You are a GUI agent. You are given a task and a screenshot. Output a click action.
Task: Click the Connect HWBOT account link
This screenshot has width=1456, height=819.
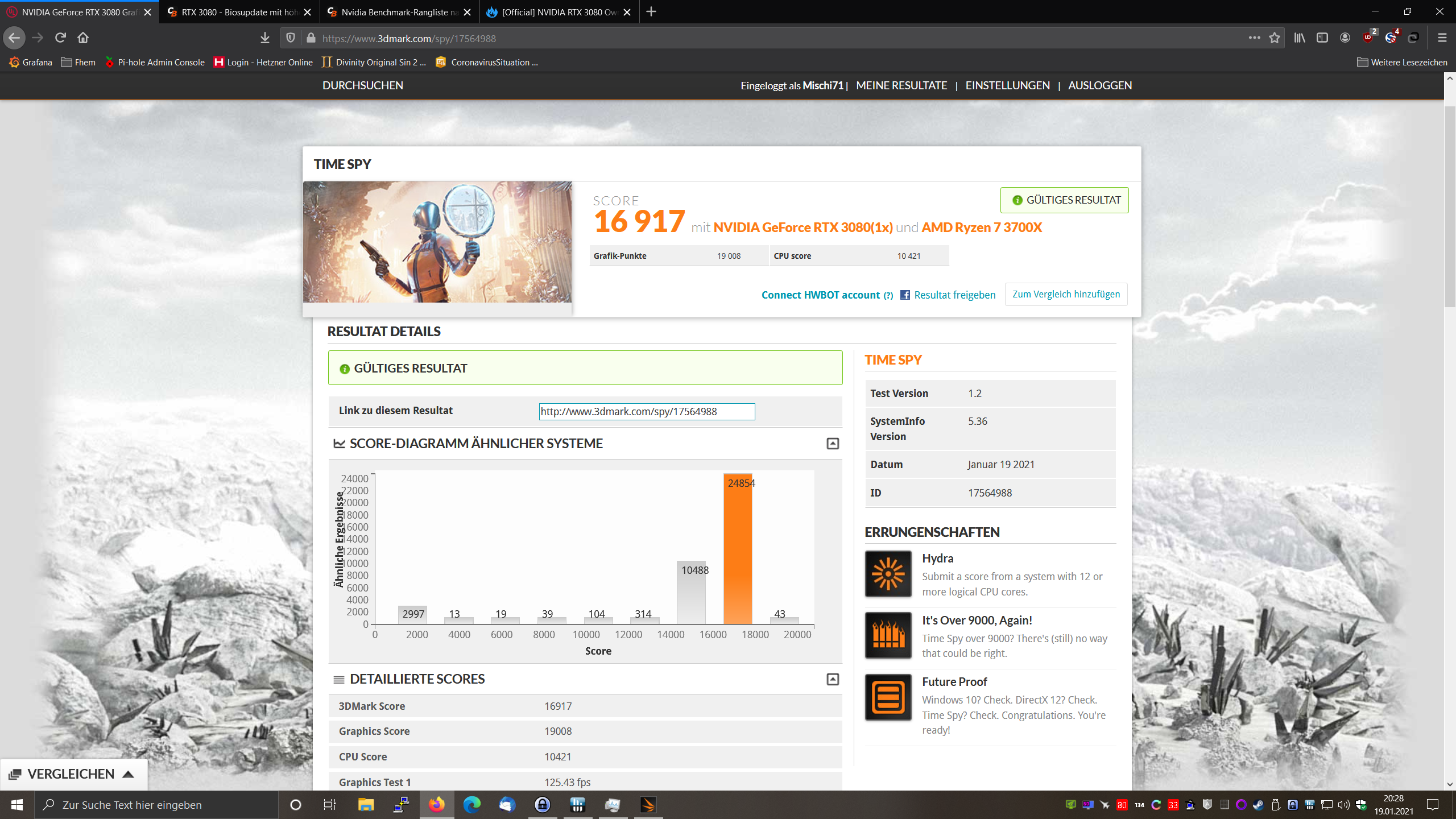pos(820,295)
